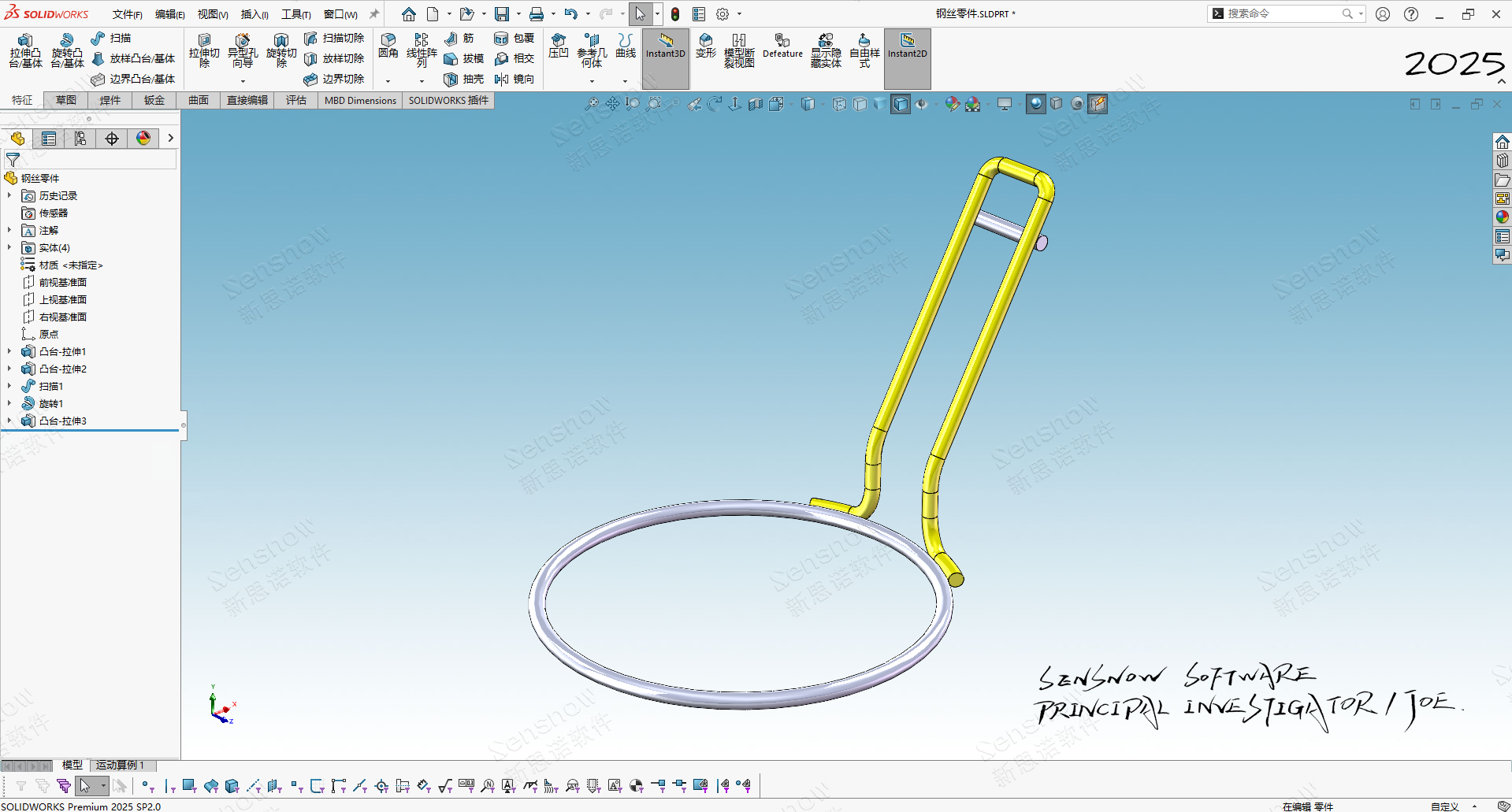Image resolution: width=1512 pixels, height=812 pixels.
Task: Open the 工具(T) menu
Action: (295, 14)
